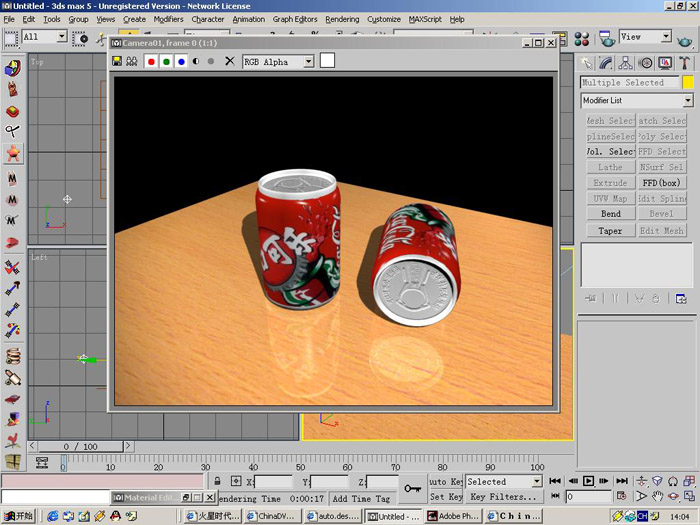Click the Vol. Select modifier button
This screenshot has width=700, height=525.
(611, 152)
